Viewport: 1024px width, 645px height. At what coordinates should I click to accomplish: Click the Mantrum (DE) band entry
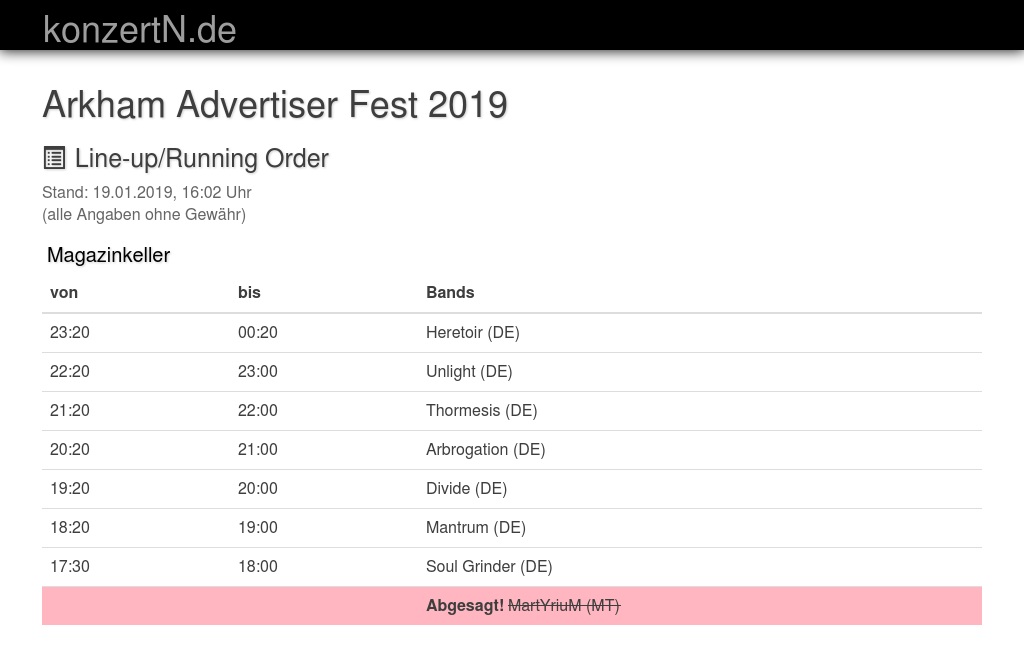pos(475,527)
